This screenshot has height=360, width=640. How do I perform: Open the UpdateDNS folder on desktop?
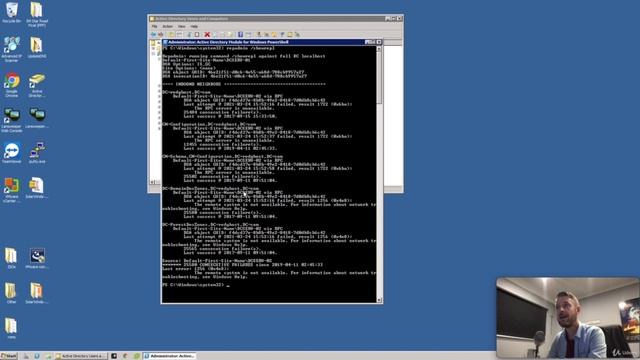[37, 47]
